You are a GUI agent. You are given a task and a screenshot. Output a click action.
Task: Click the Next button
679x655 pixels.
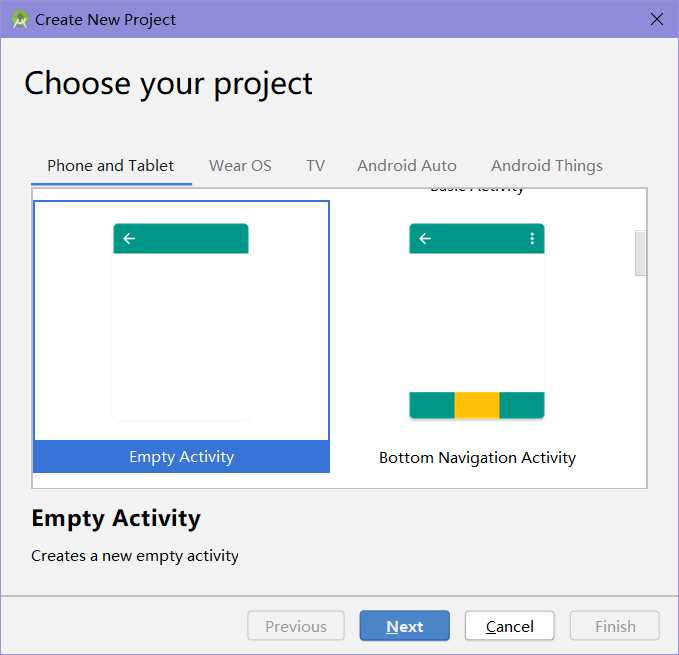coord(404,626)
